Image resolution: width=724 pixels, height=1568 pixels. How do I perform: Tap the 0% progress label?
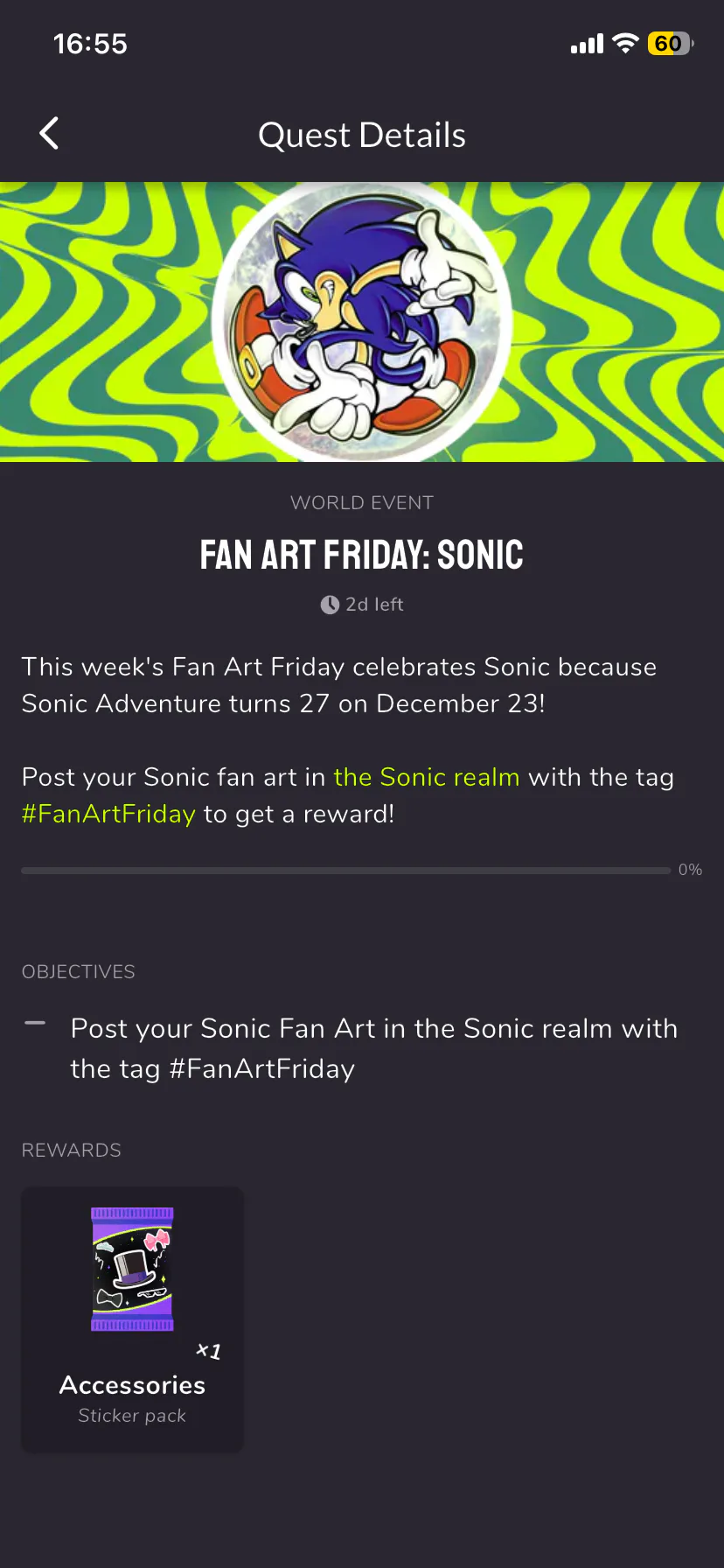click(690, 870)
